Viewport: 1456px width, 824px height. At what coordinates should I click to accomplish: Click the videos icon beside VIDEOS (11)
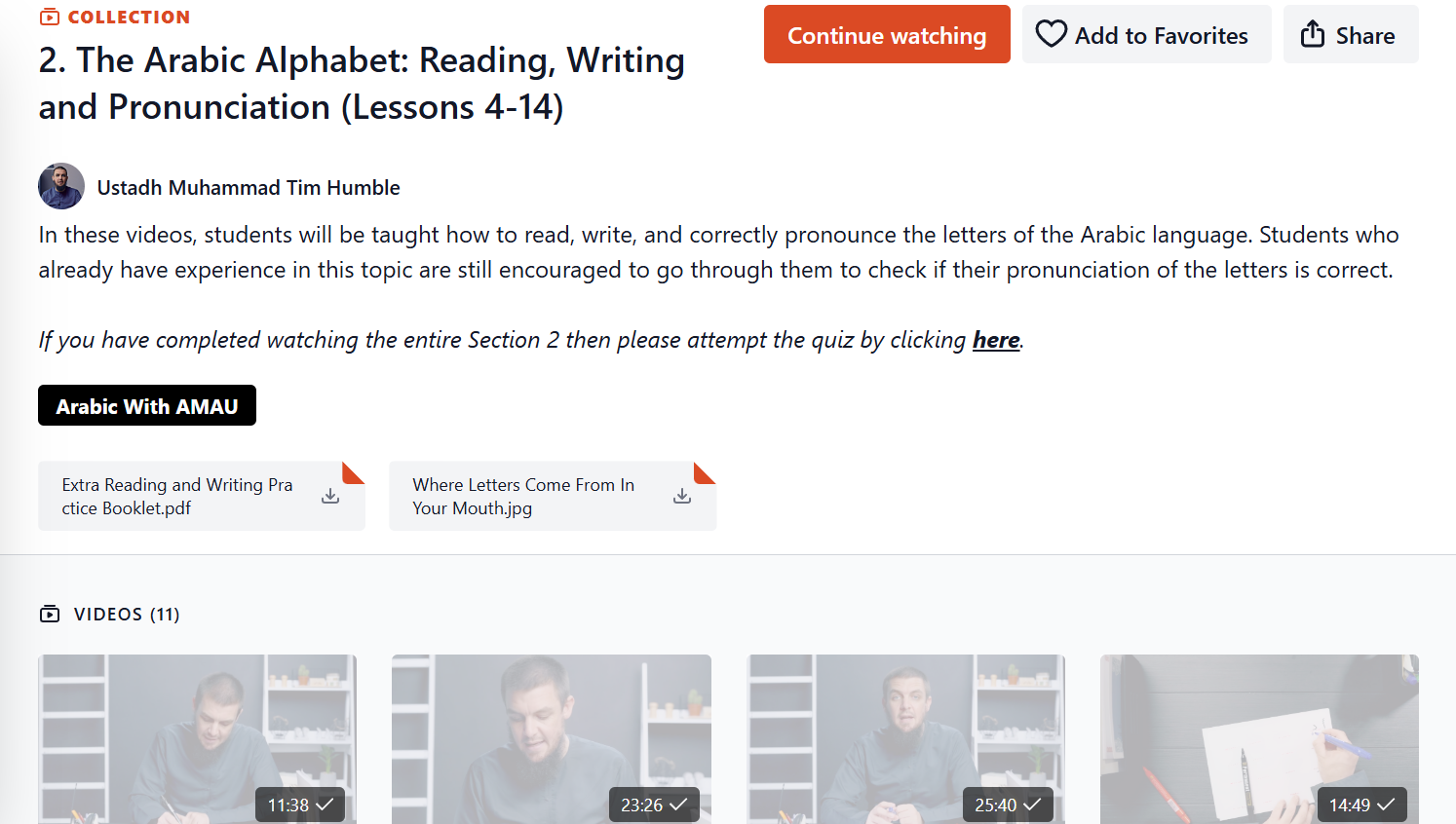[x=50, y=614]
